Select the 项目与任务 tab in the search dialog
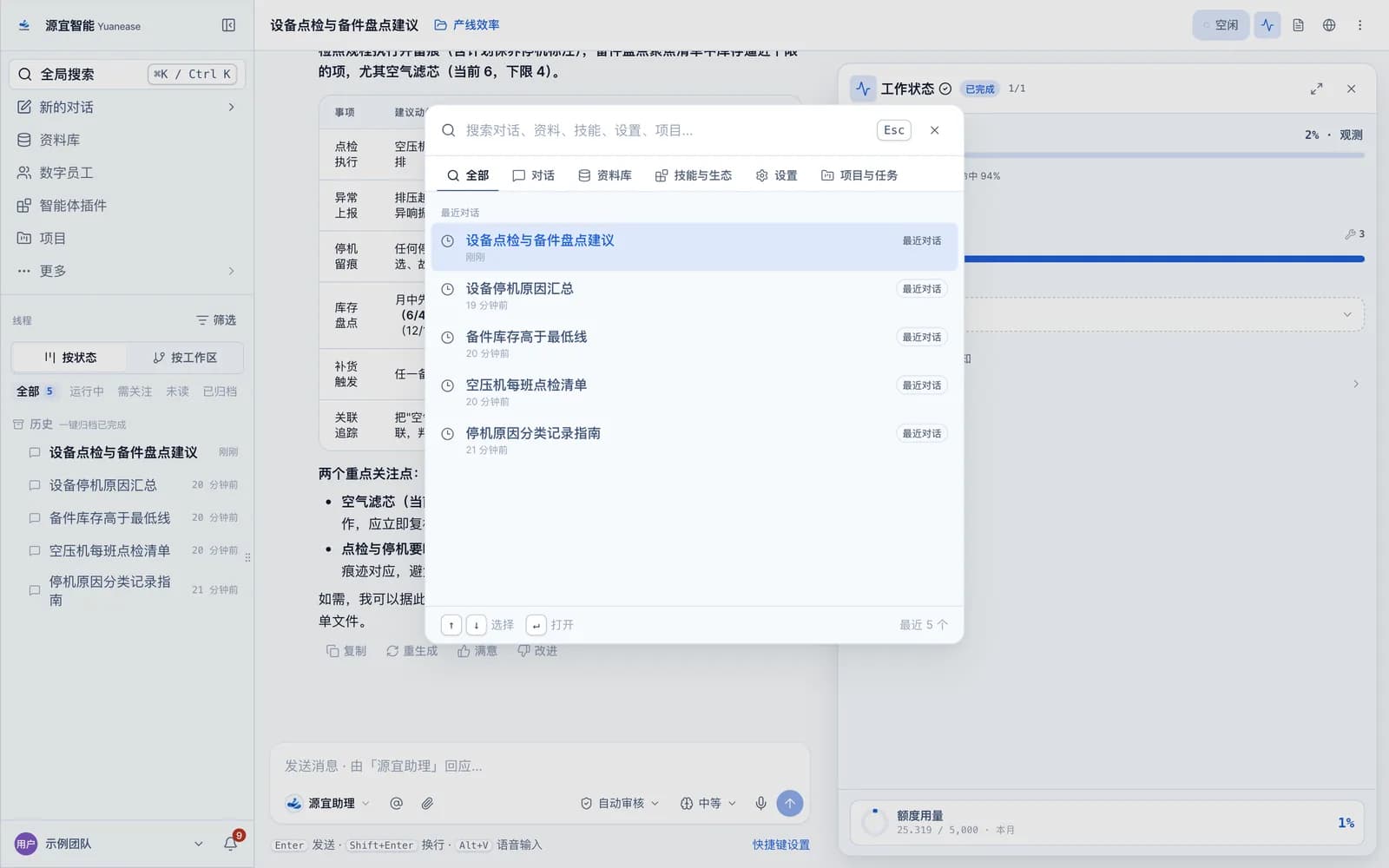Image resolution: width=1389 pixels, height=868 pixels. point(859,175)
